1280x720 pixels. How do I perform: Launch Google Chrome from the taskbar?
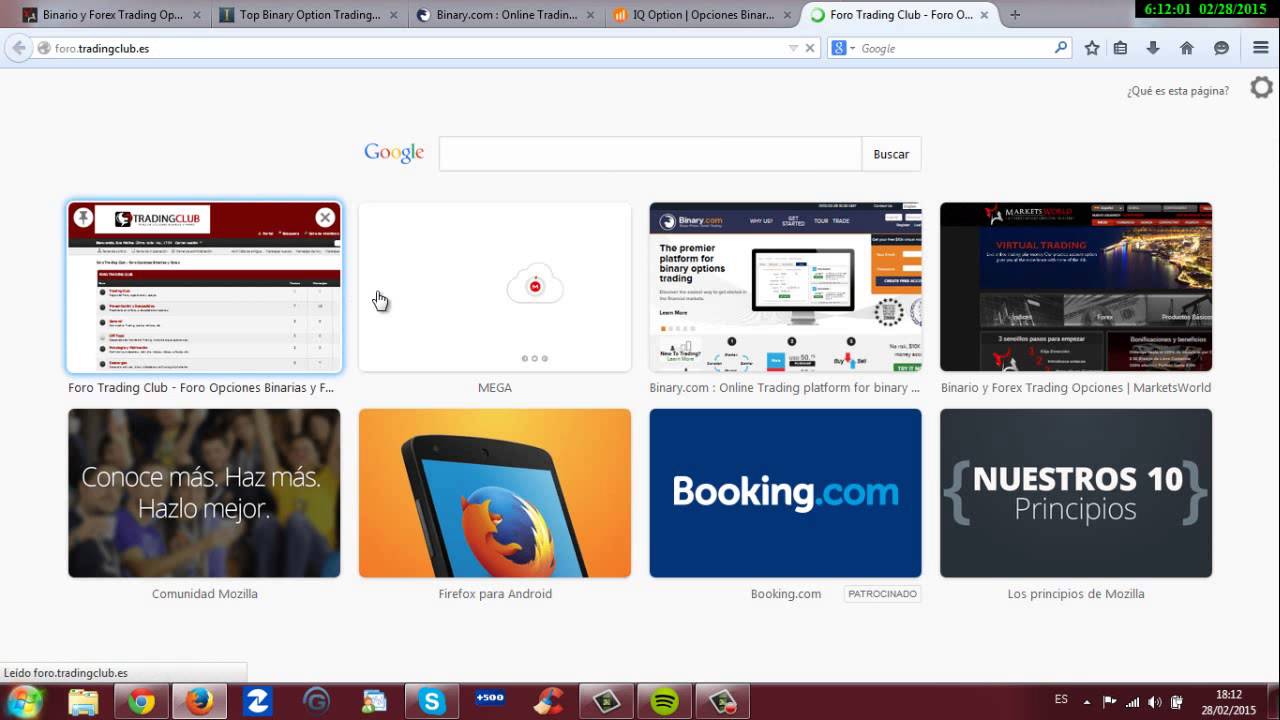pyautogui.click(x=142, y=702)
